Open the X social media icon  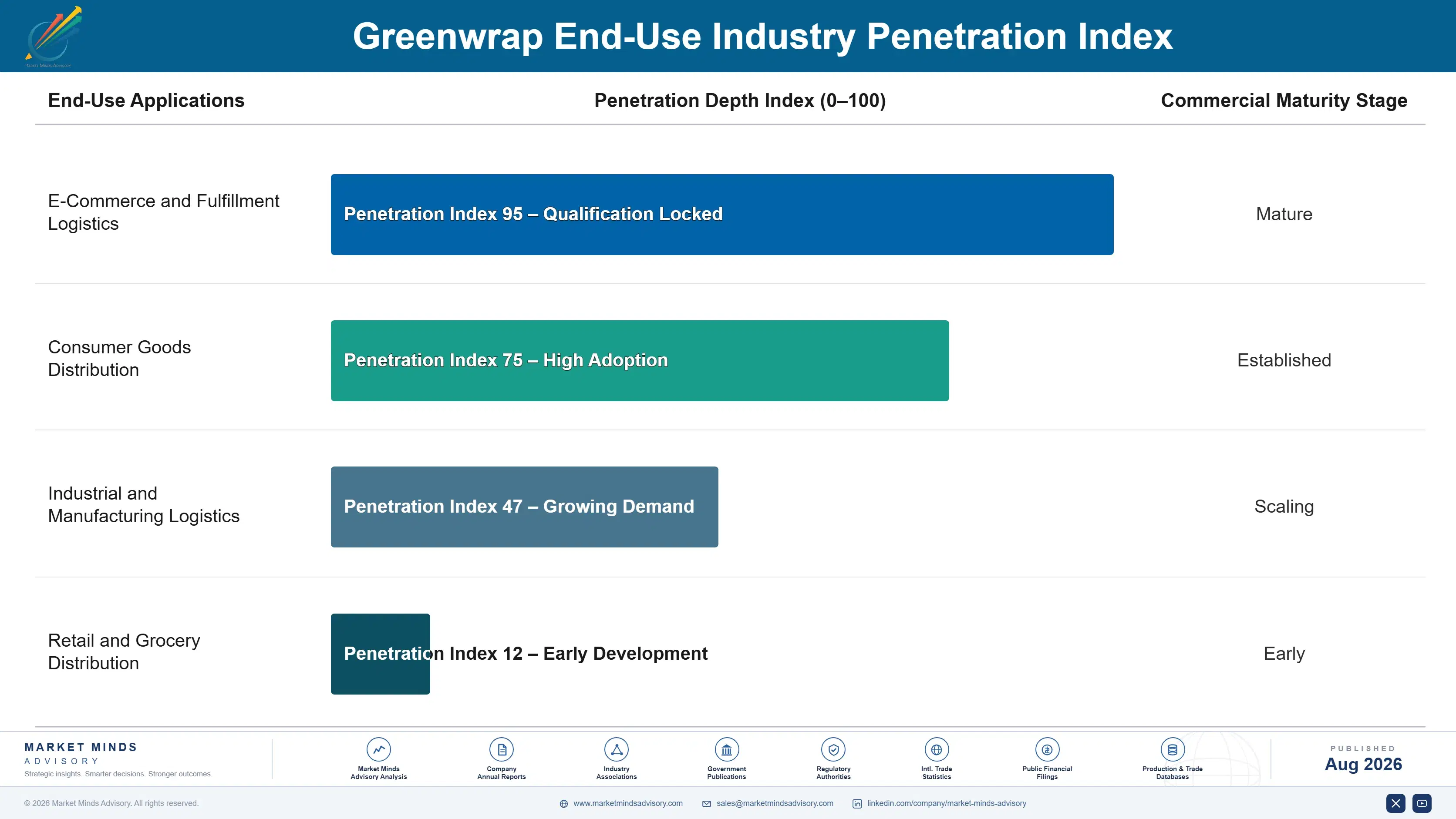tap(1395, 803)
